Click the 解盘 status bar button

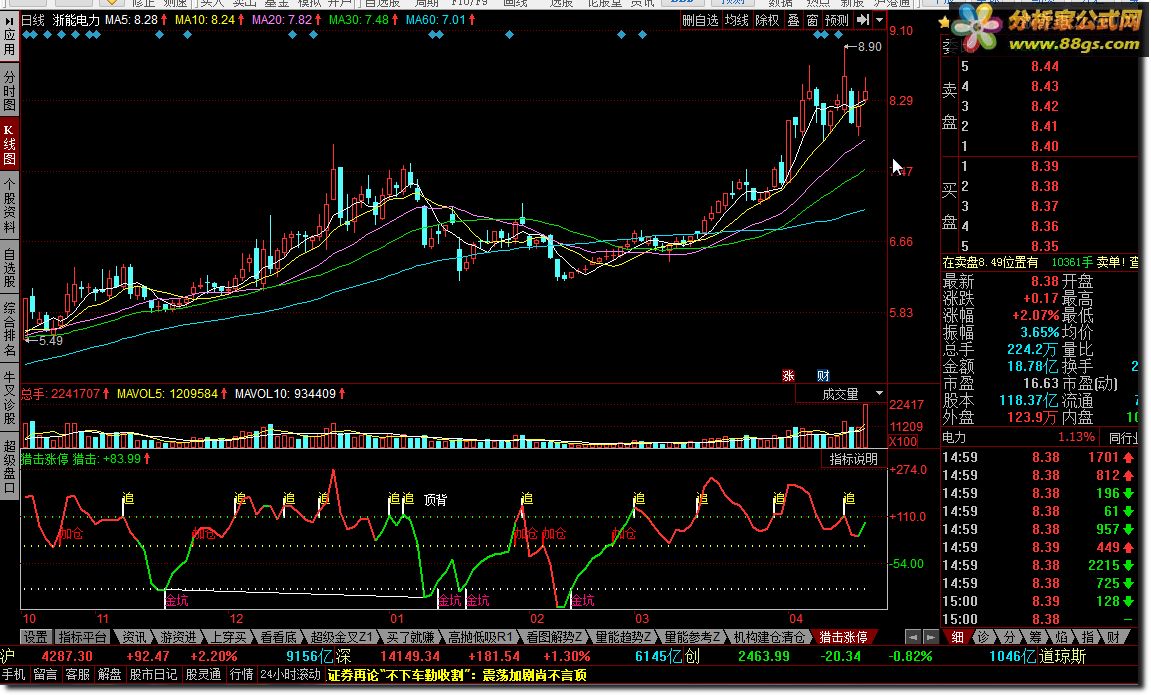(109, 674)
